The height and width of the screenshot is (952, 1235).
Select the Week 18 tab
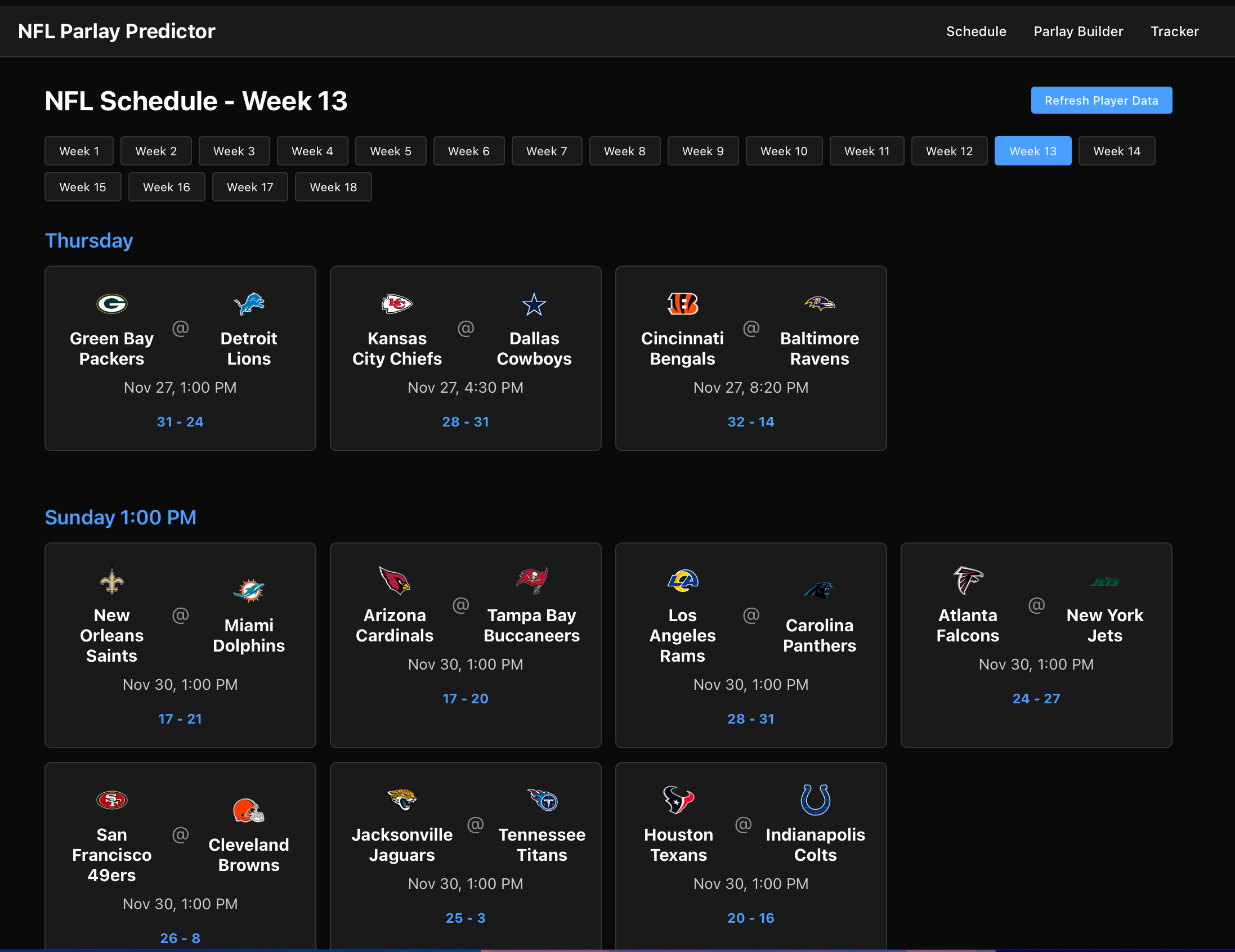click(333, 187)
